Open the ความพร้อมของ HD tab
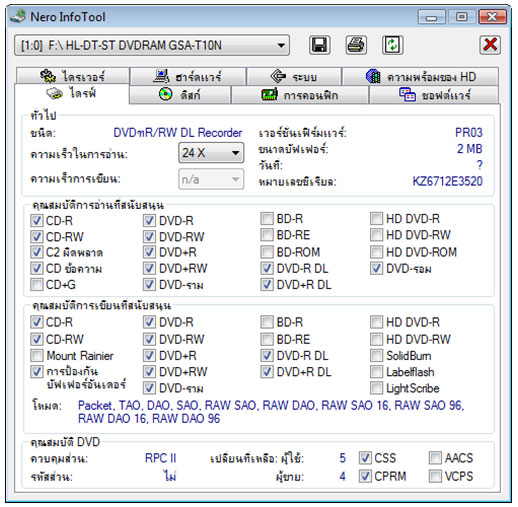518x507 pixels. pyautogui.click(x=420, y=76)
